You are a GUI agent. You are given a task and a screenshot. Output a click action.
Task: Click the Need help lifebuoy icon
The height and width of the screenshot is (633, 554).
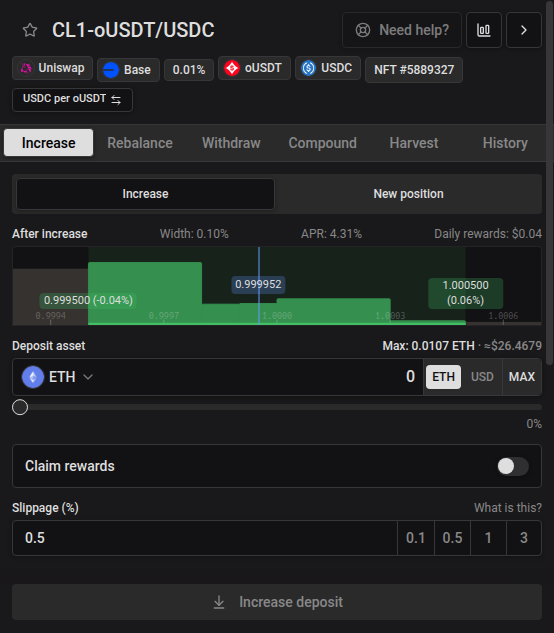(363, 30)
